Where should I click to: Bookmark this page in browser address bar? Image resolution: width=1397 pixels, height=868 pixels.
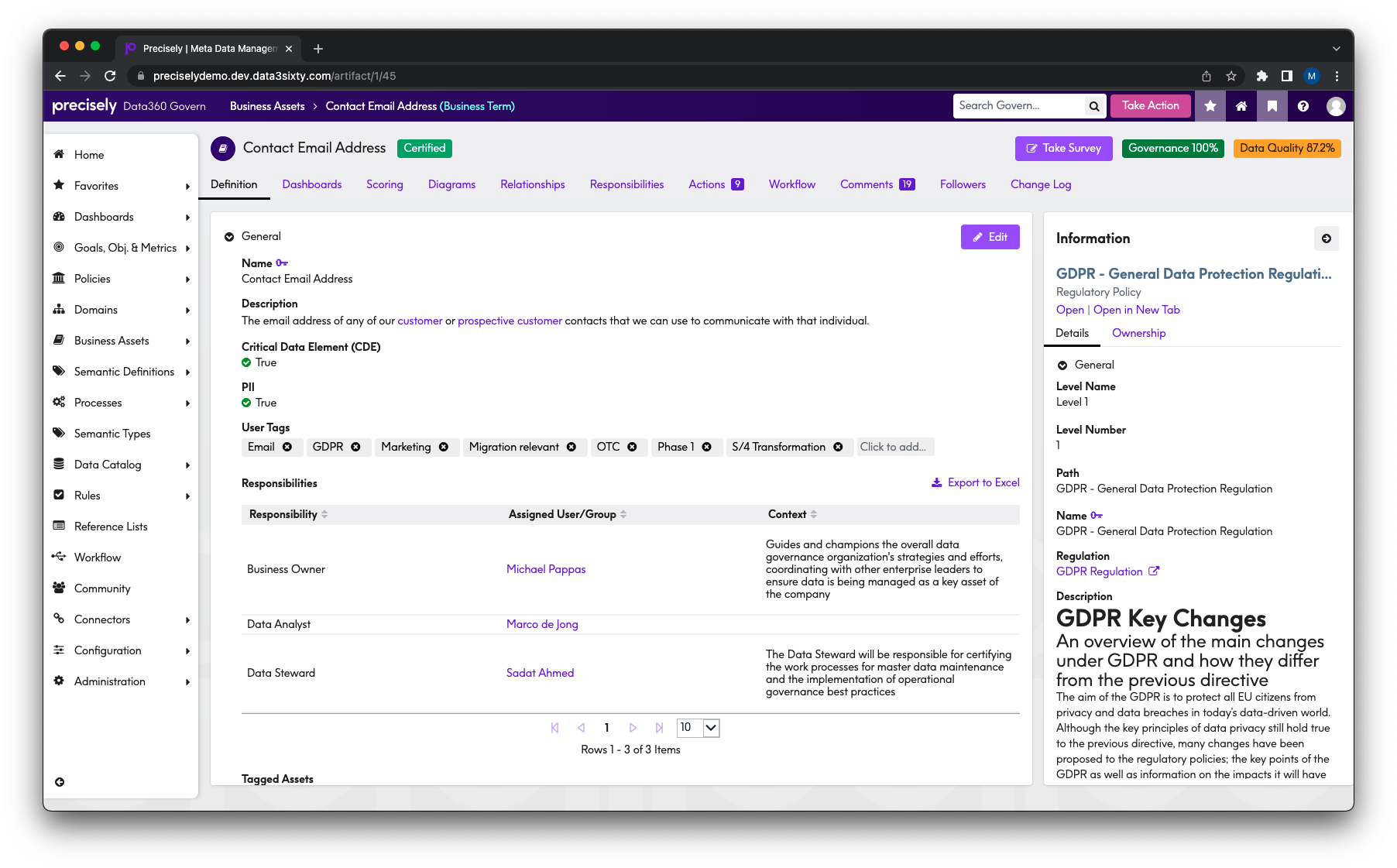click(1231, 76)
